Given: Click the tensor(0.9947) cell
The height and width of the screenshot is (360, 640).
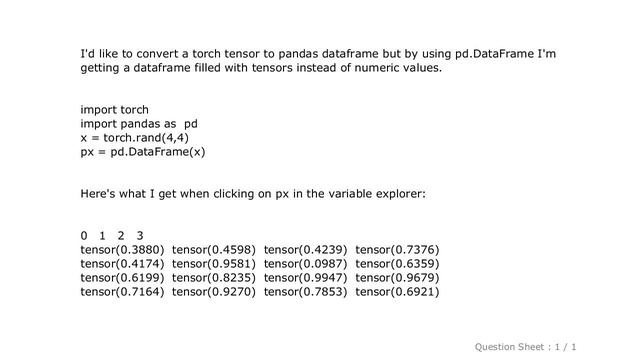Looking at the screenshot, I should 305,278.
